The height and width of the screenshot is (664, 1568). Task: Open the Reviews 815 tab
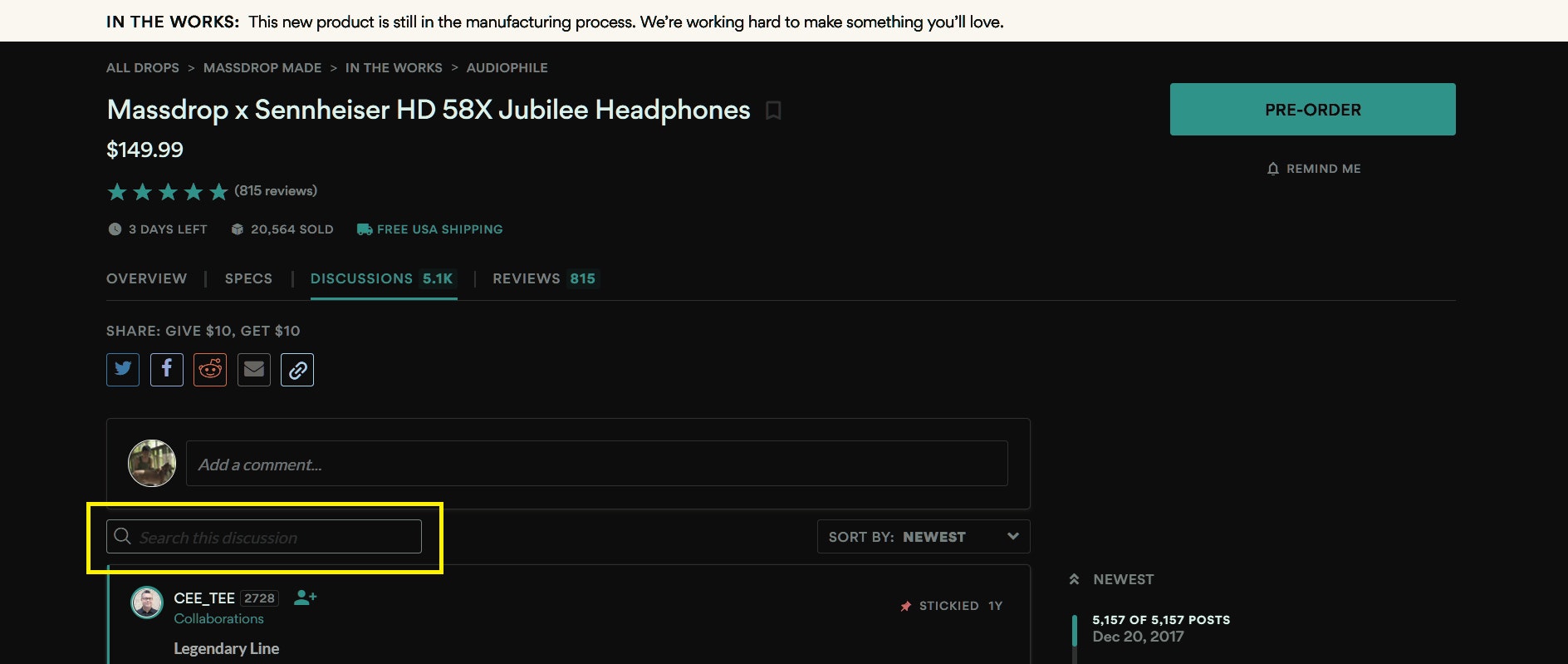coord(544,278)
